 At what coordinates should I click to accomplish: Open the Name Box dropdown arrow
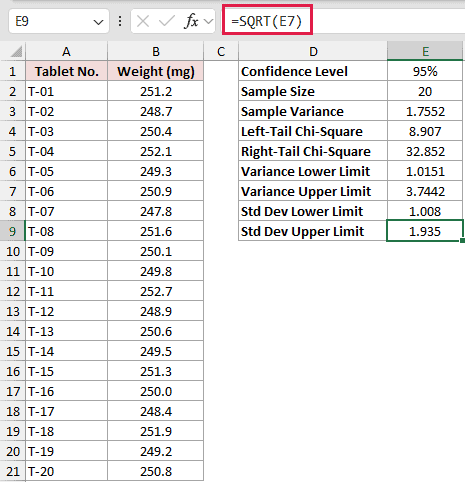tap(98, 22)
